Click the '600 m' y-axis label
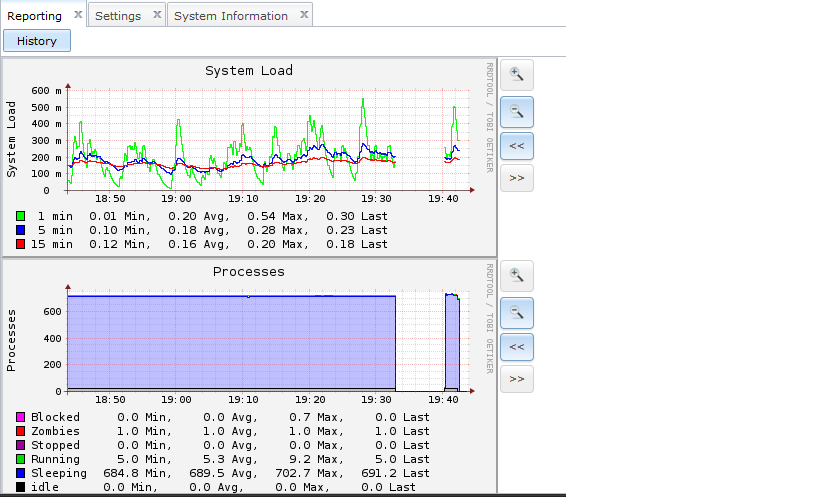This screenshot has width=819, height=497. coord(46,91)
